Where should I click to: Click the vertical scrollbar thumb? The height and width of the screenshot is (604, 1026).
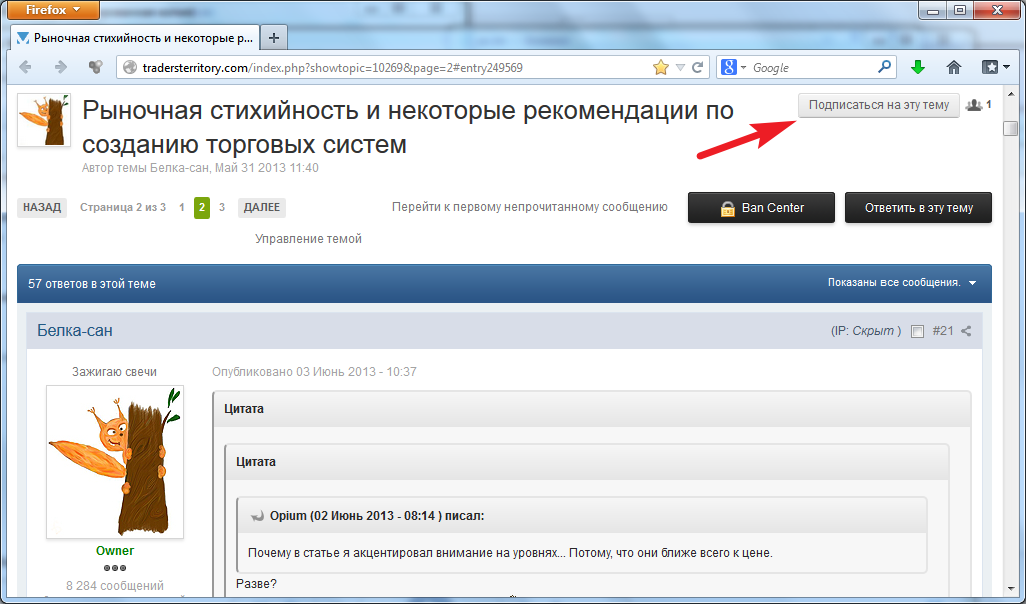pyautogui.click(x=1011, y=128)
